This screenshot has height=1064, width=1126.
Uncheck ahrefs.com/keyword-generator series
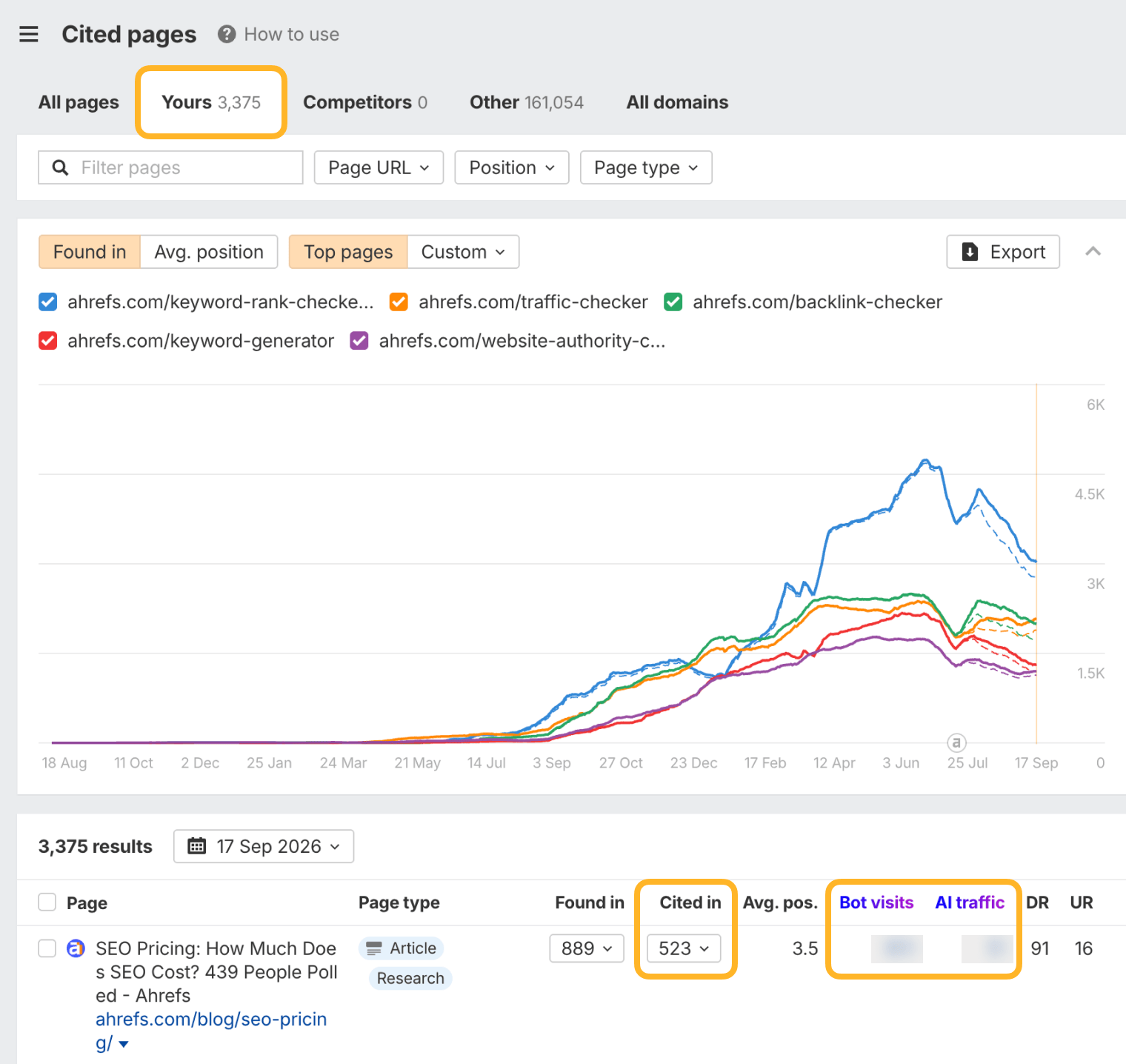(47, 341)
